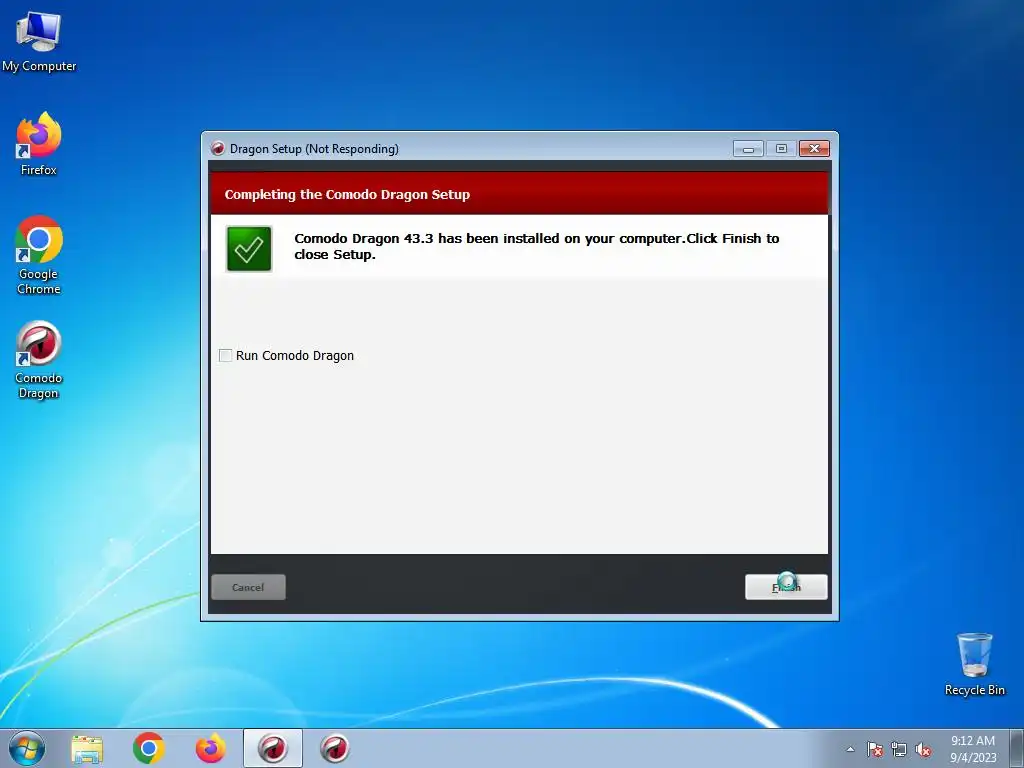
Task: Launch Firefox from the taskbar
Action: coord(211,748)
